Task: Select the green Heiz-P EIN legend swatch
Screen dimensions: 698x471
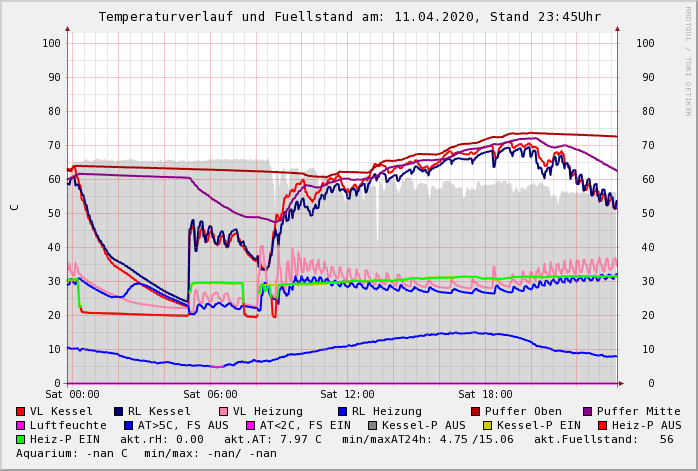Action: [21, 440]
